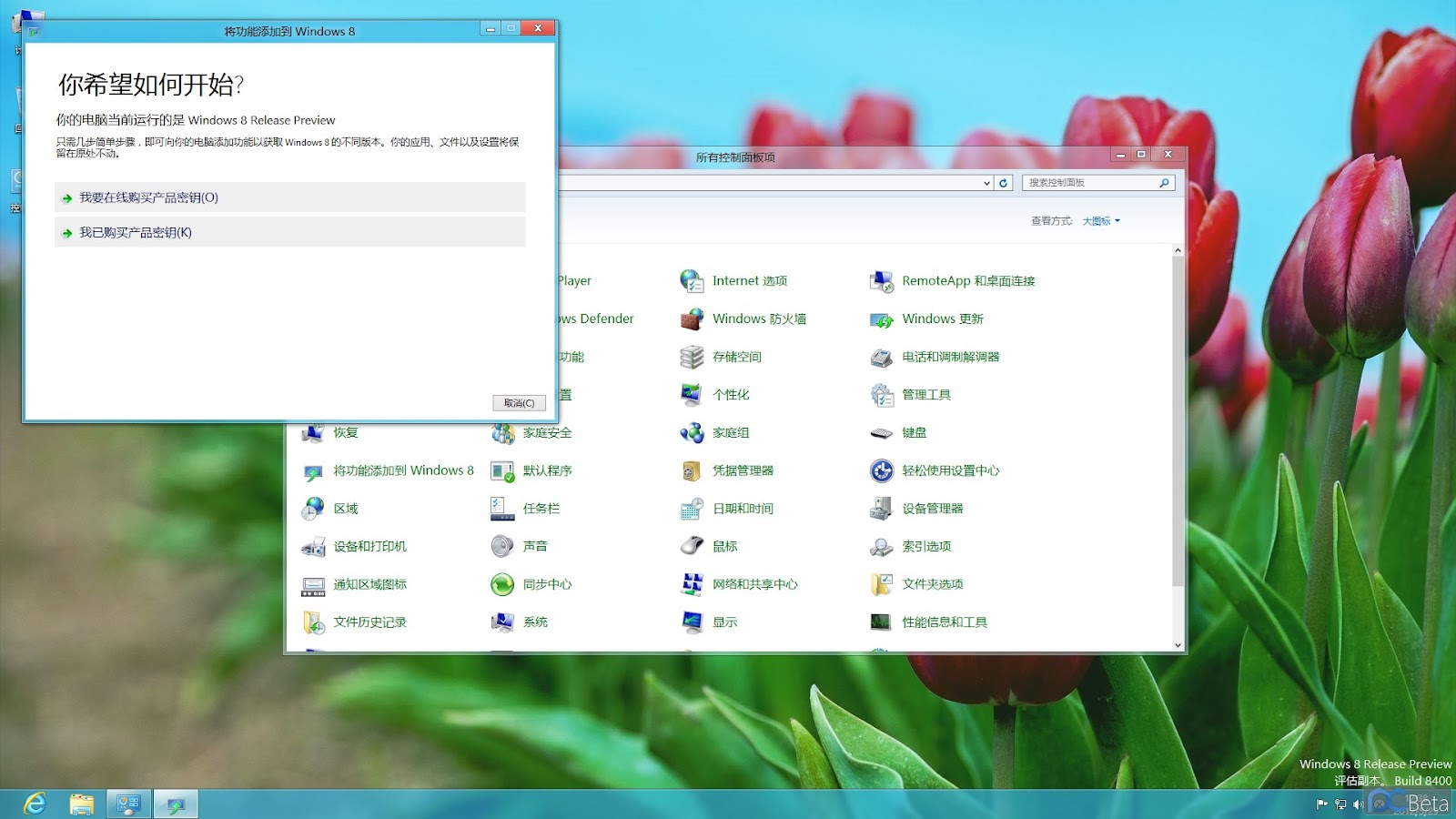
Task: Expand the address bar history dropdown
Action: (986, 183)
